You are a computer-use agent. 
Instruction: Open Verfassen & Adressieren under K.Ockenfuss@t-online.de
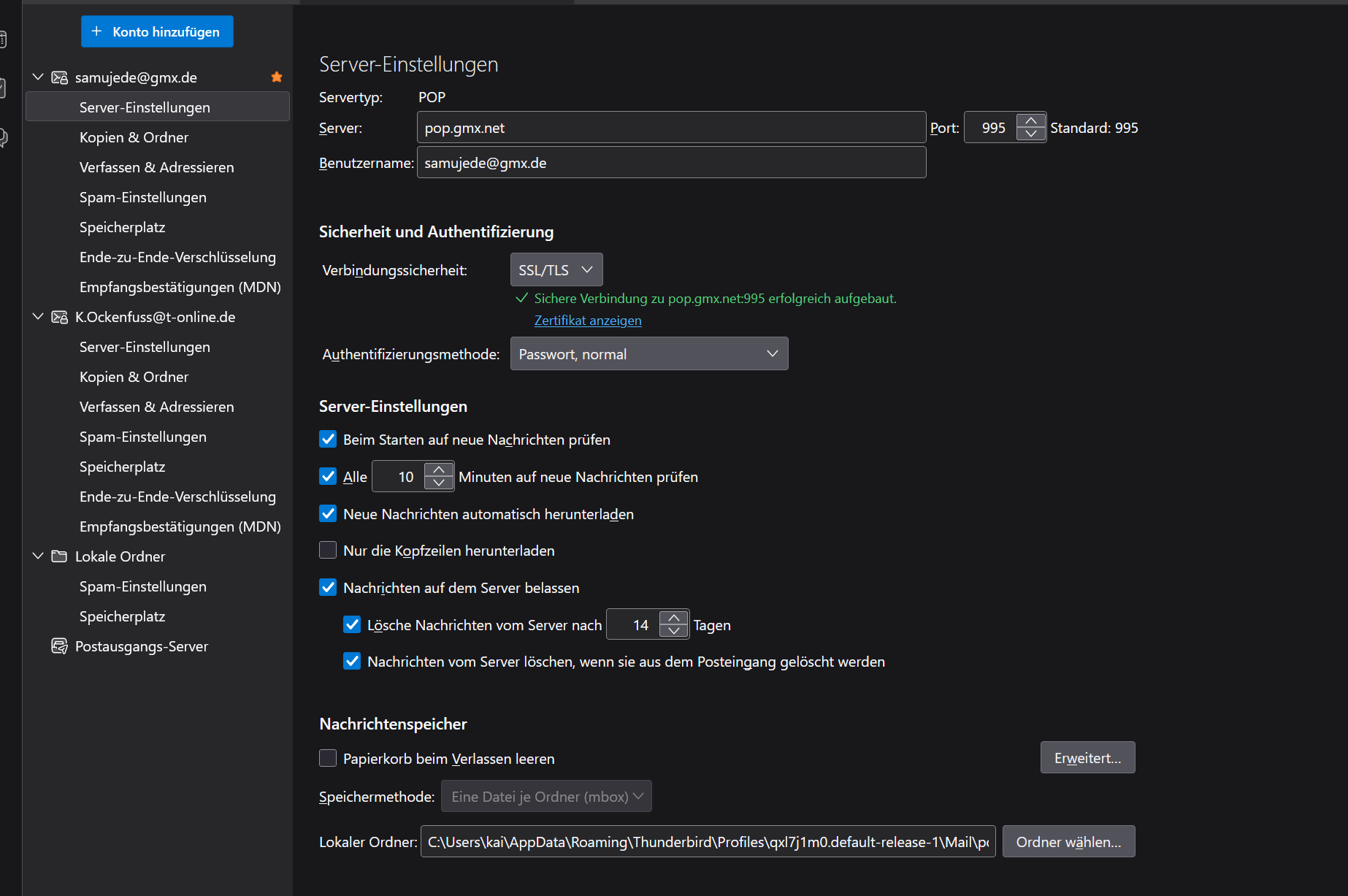[x=157, y=406]
